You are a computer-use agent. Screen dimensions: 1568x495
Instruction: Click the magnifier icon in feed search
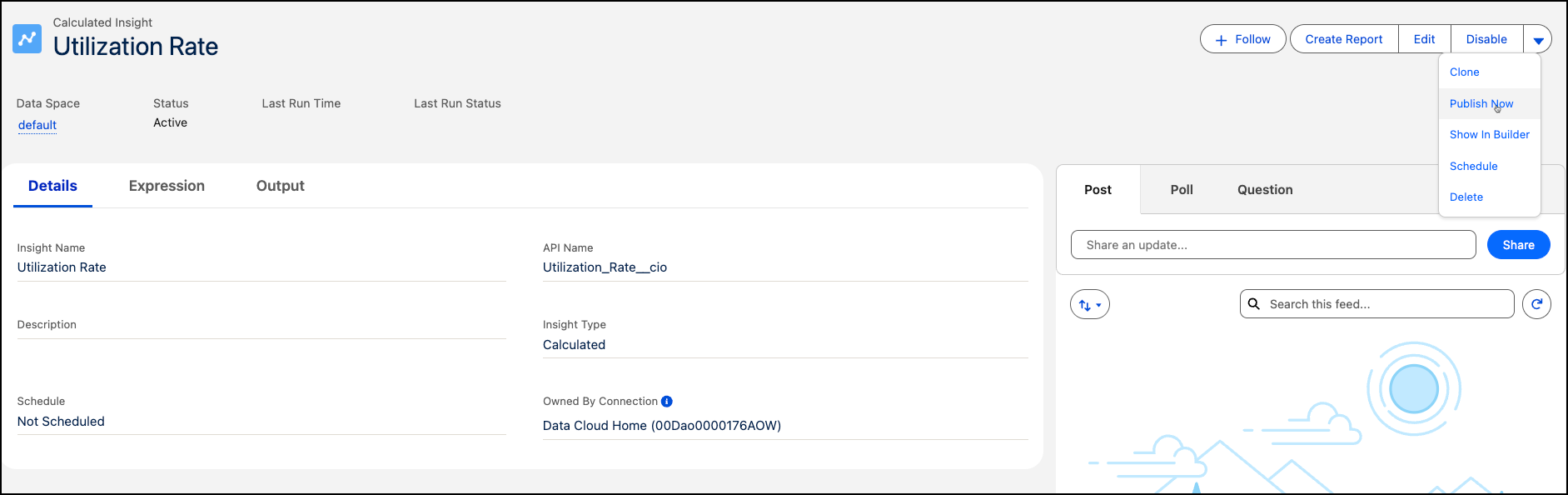1254,304
